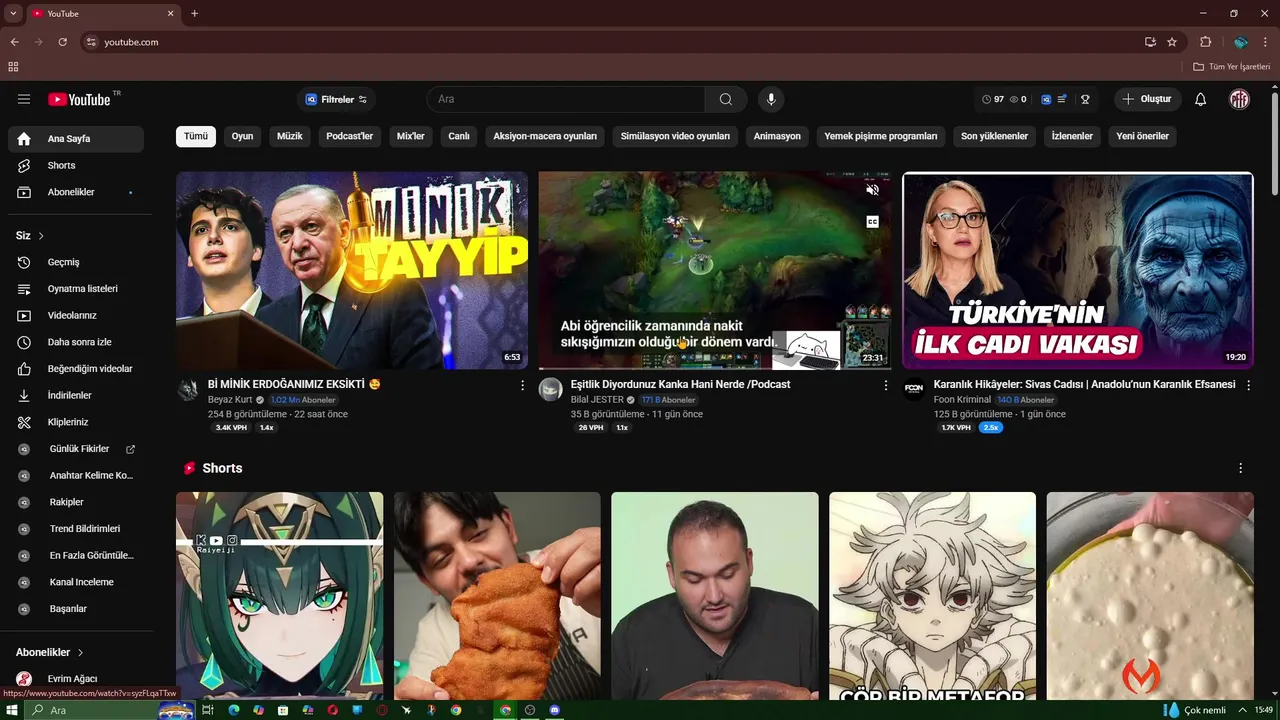Open Microsoft Edge from taskbar
Image resolution: width=1280 pixels, height=720 pixels.
click(x=234, y=710)
